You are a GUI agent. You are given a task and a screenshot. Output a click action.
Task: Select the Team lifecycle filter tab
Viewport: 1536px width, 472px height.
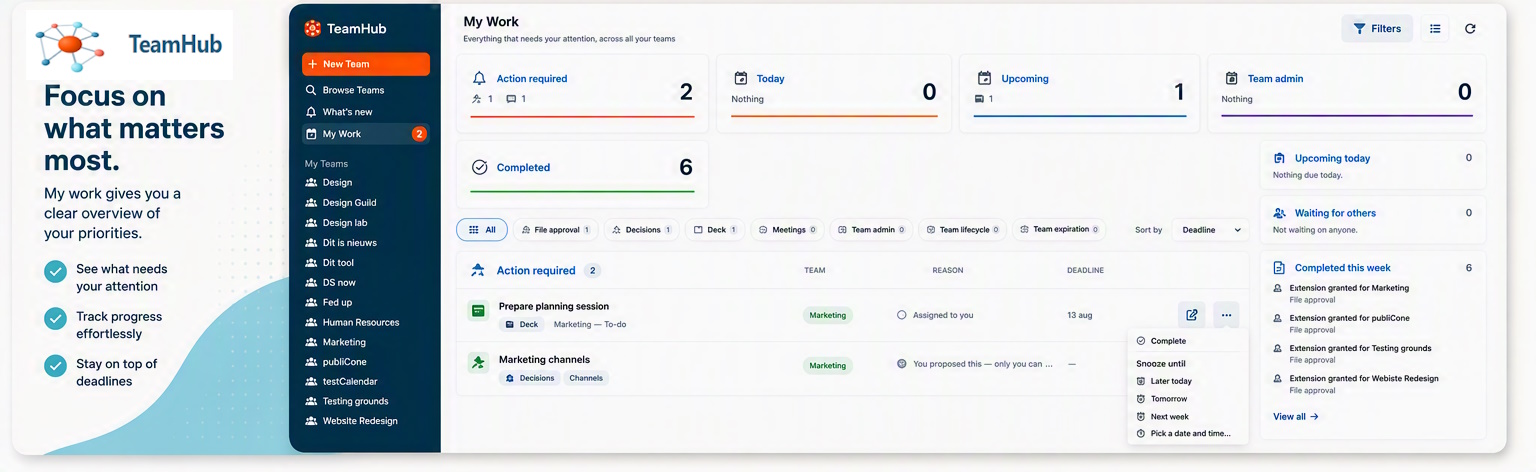point(963,230)
